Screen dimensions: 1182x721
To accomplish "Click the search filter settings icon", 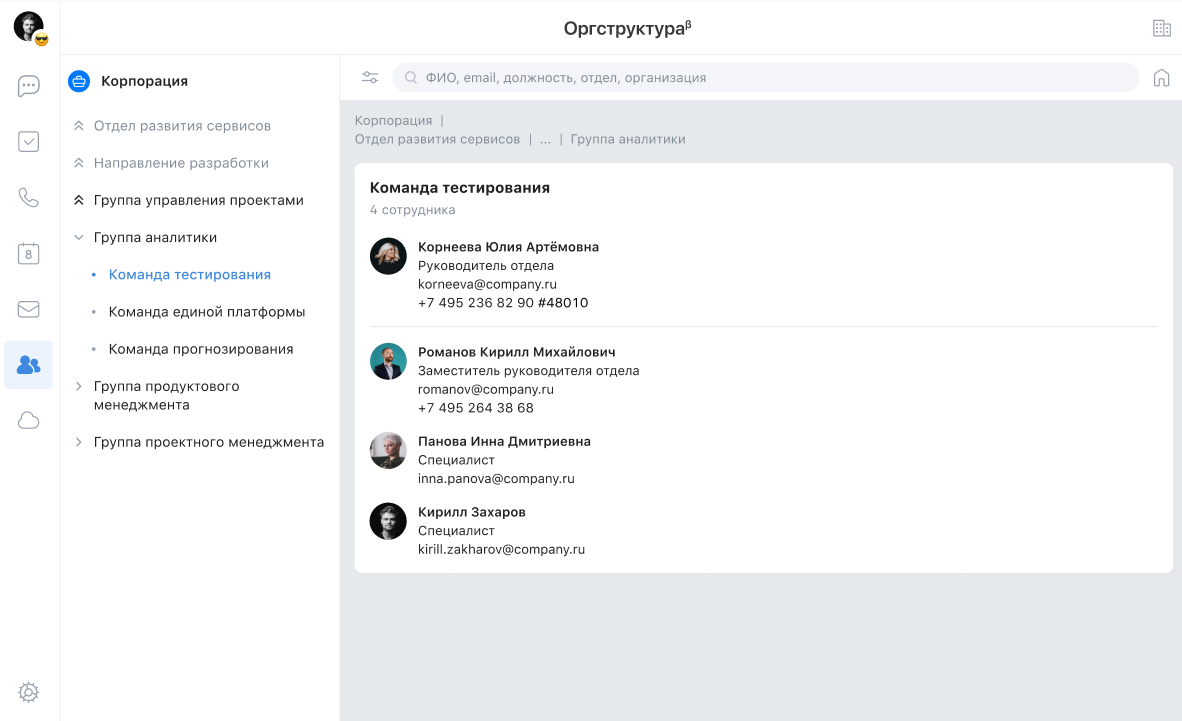I will [x=370, y=78].
